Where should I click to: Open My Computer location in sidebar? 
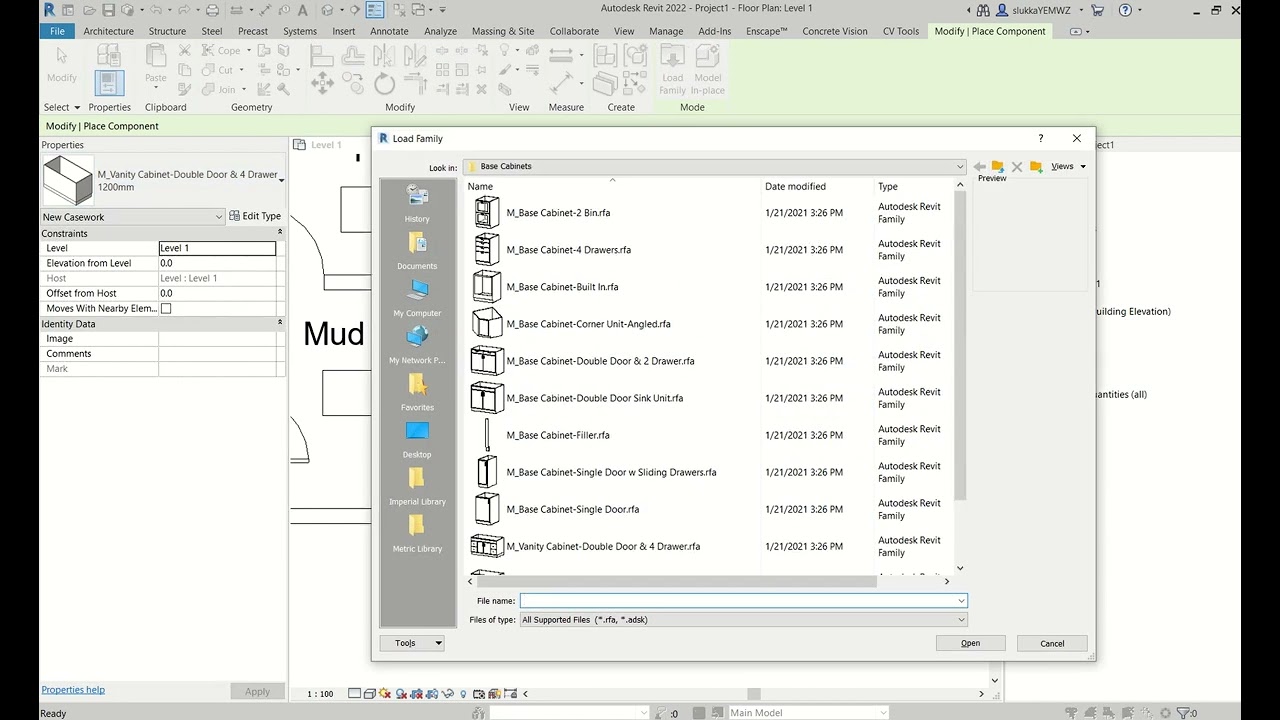(x=417, y=298)
